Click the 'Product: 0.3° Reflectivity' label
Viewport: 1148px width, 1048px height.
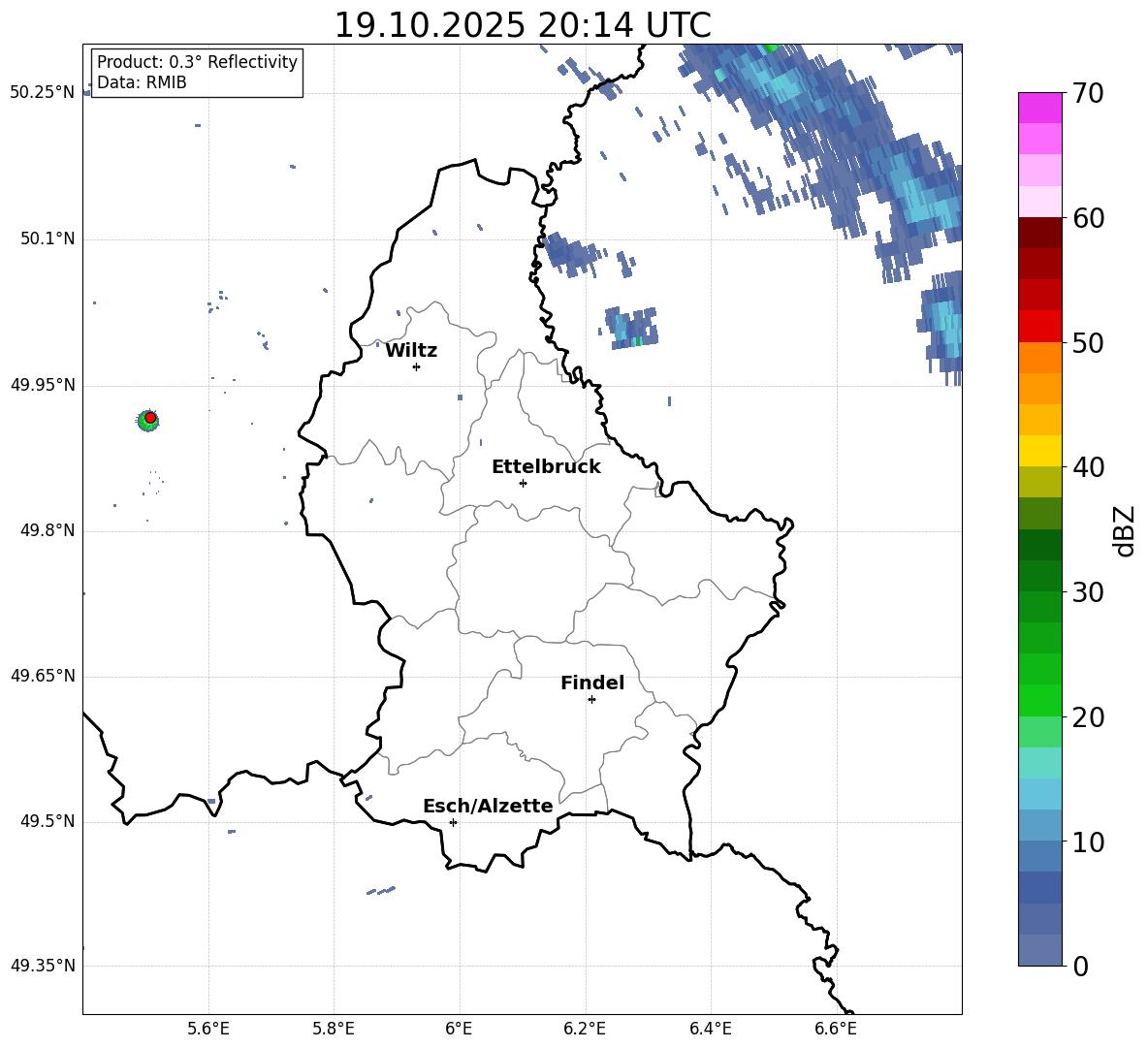click(197, 61)
